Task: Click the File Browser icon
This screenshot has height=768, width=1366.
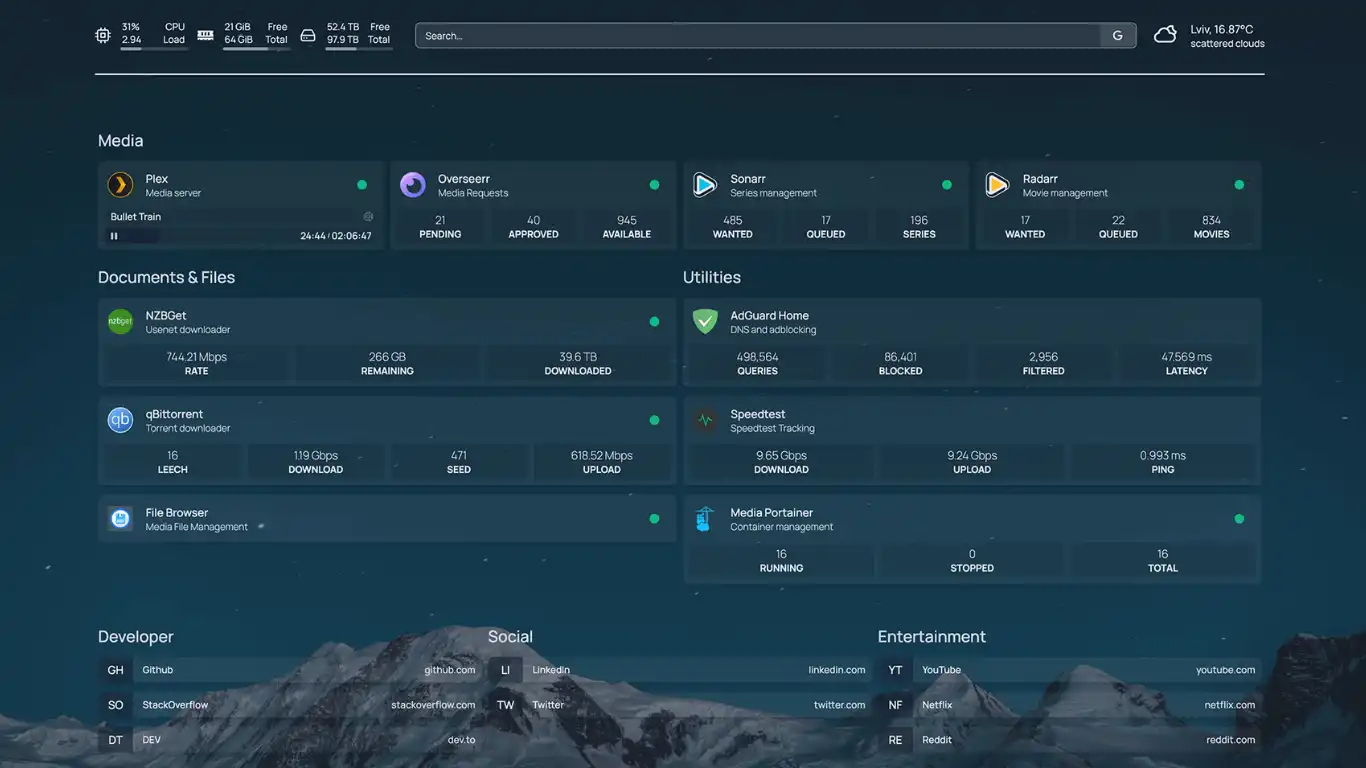Action: (x=120, y=519)
